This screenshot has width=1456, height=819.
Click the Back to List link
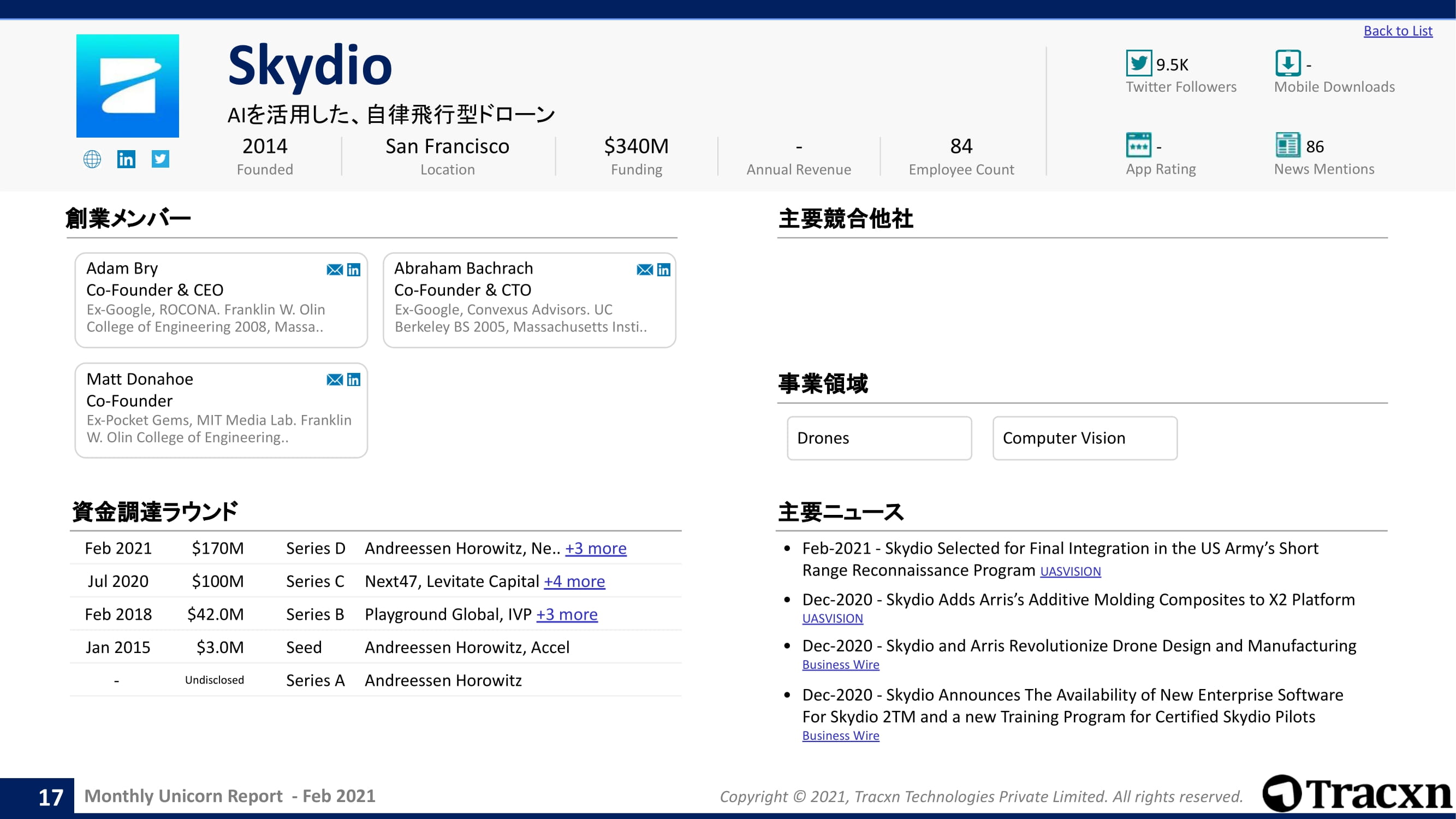coord(1397,31)
